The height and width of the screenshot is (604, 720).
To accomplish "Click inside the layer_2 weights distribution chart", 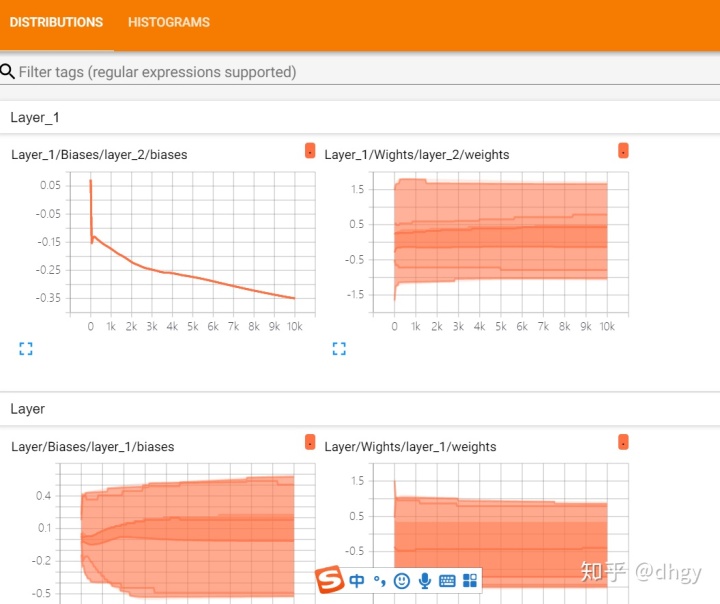I will click(x=501, y=243).
